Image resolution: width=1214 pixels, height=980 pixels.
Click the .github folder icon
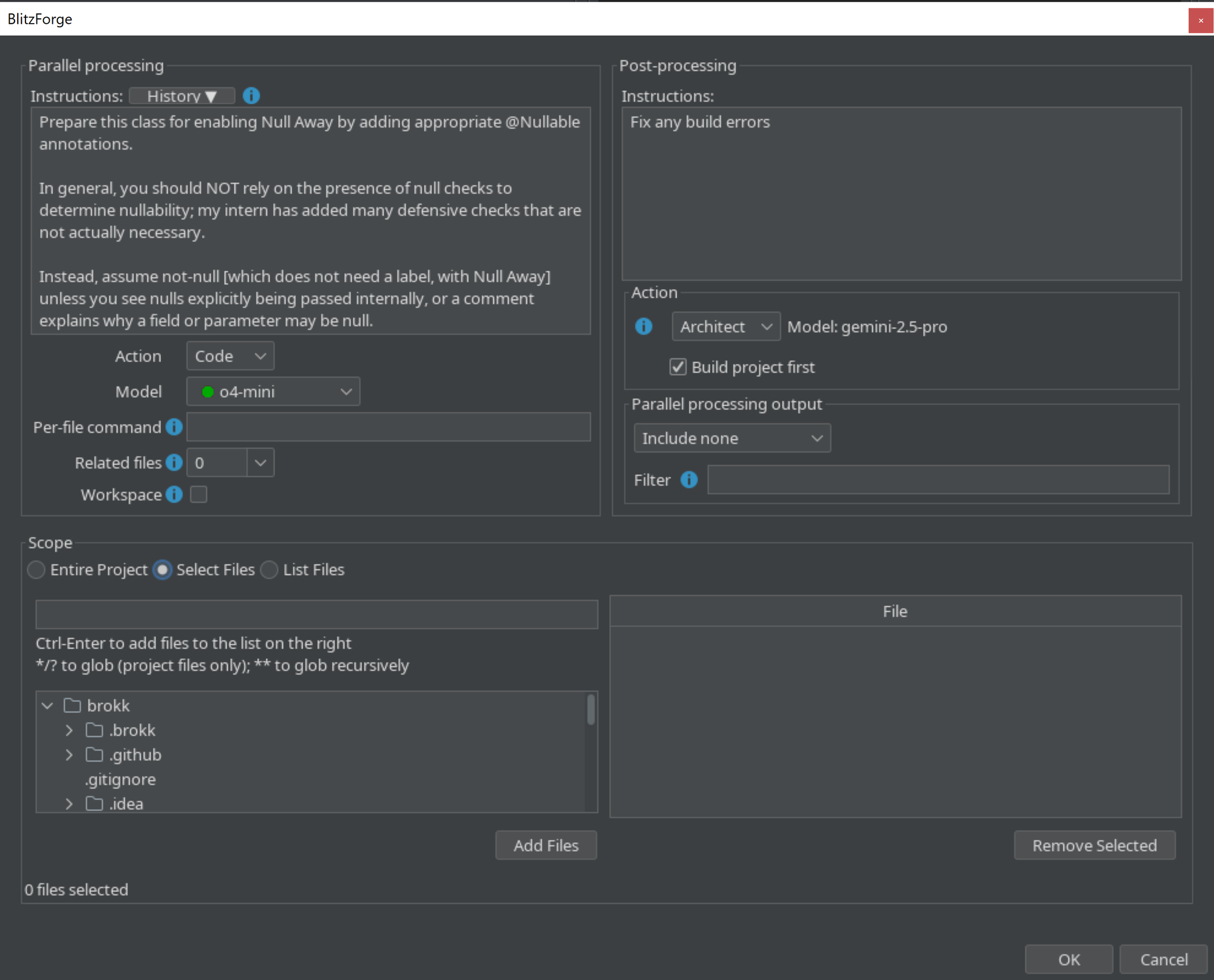94,755
